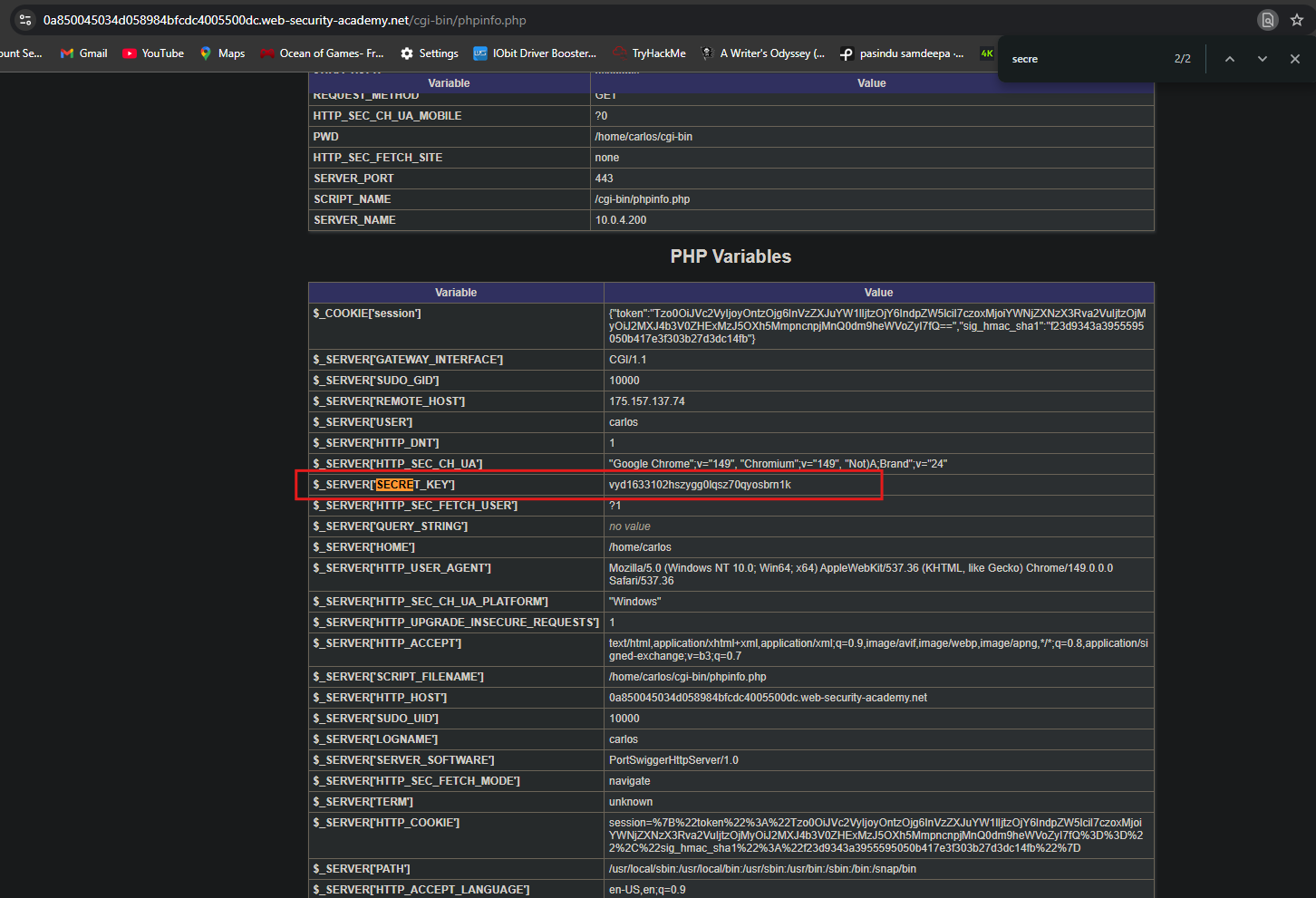Click the SERVER_PORT variable cell
The height and width of the screenshot is (898, 1316).
pos(450,179)
